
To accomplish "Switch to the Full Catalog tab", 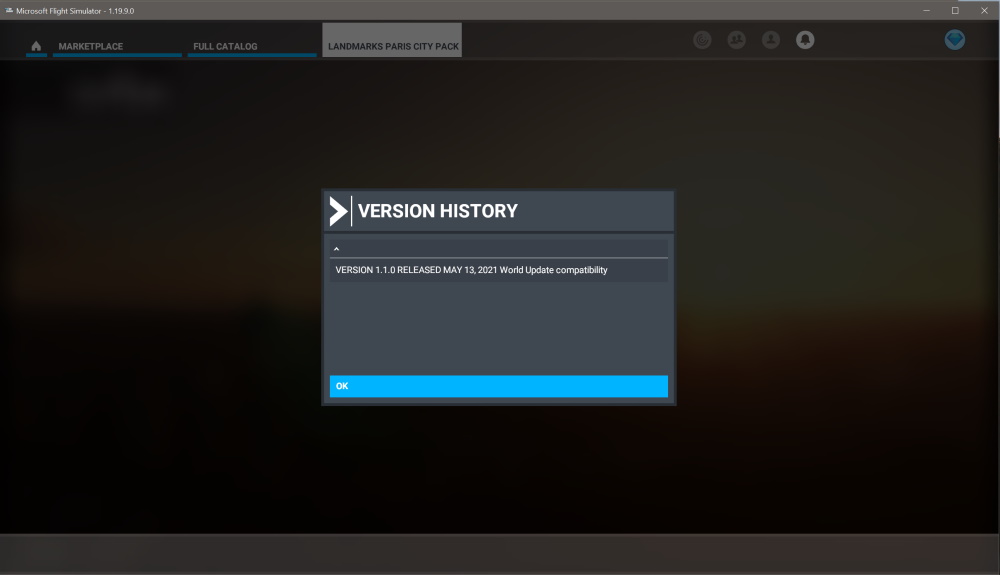I will pos(252,46).
